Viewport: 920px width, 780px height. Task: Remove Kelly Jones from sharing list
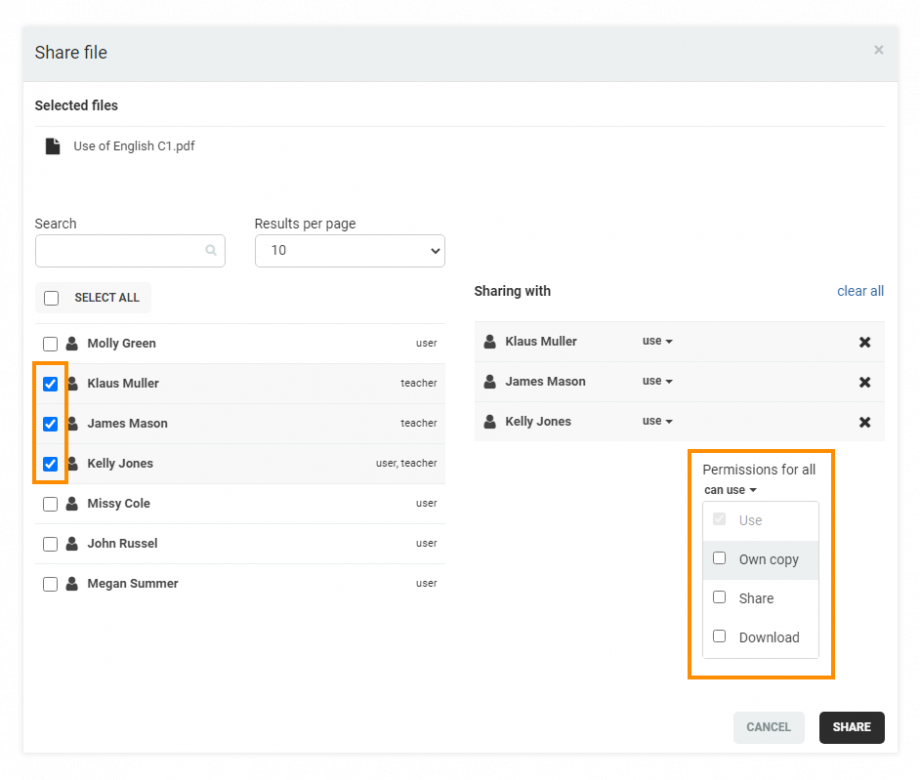point(864,422)
